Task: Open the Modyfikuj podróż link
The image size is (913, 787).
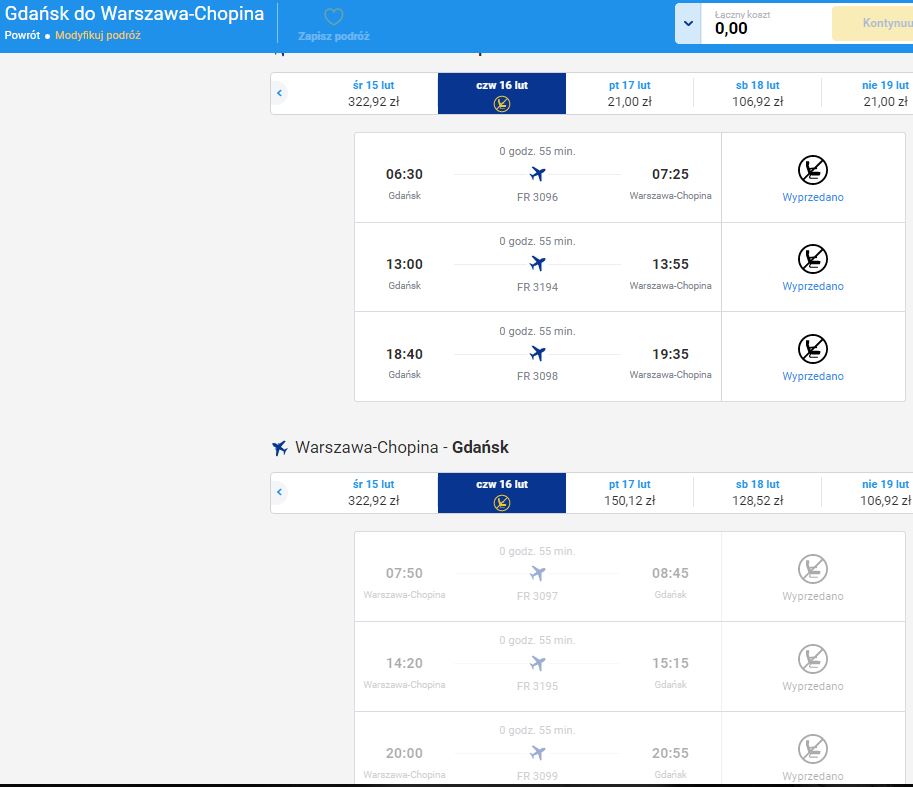Action: 98,35
